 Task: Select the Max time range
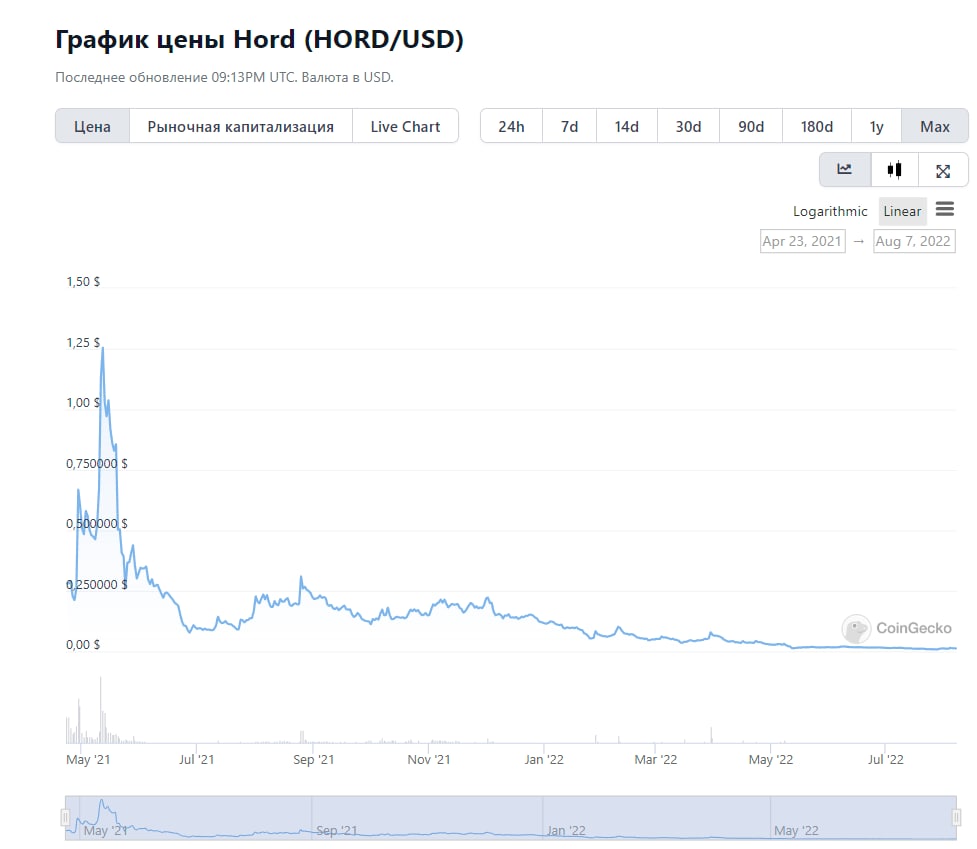pyautogui.click(x=935, y=126)
